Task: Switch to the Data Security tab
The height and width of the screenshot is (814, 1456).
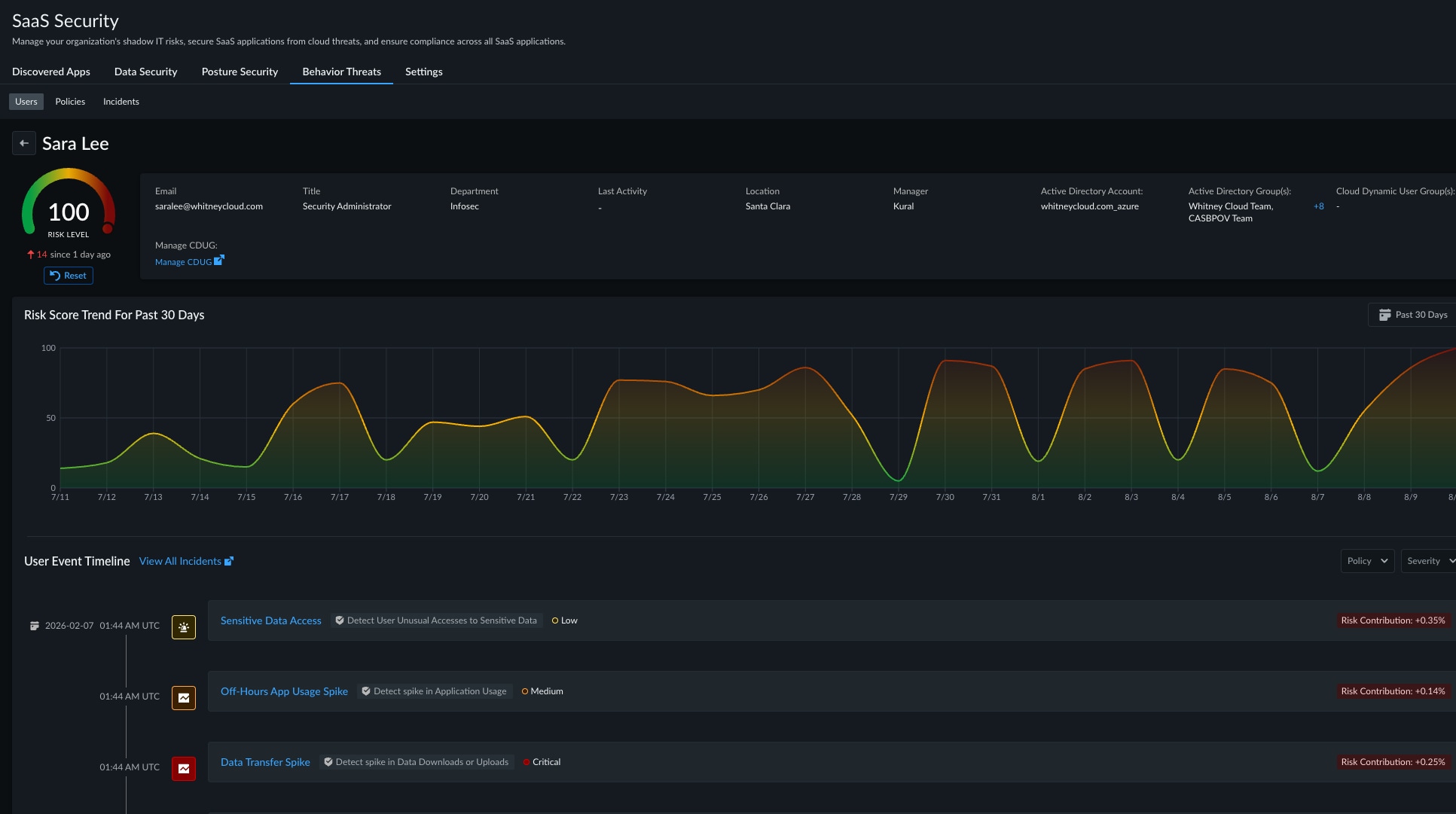Action: (145, 72)
